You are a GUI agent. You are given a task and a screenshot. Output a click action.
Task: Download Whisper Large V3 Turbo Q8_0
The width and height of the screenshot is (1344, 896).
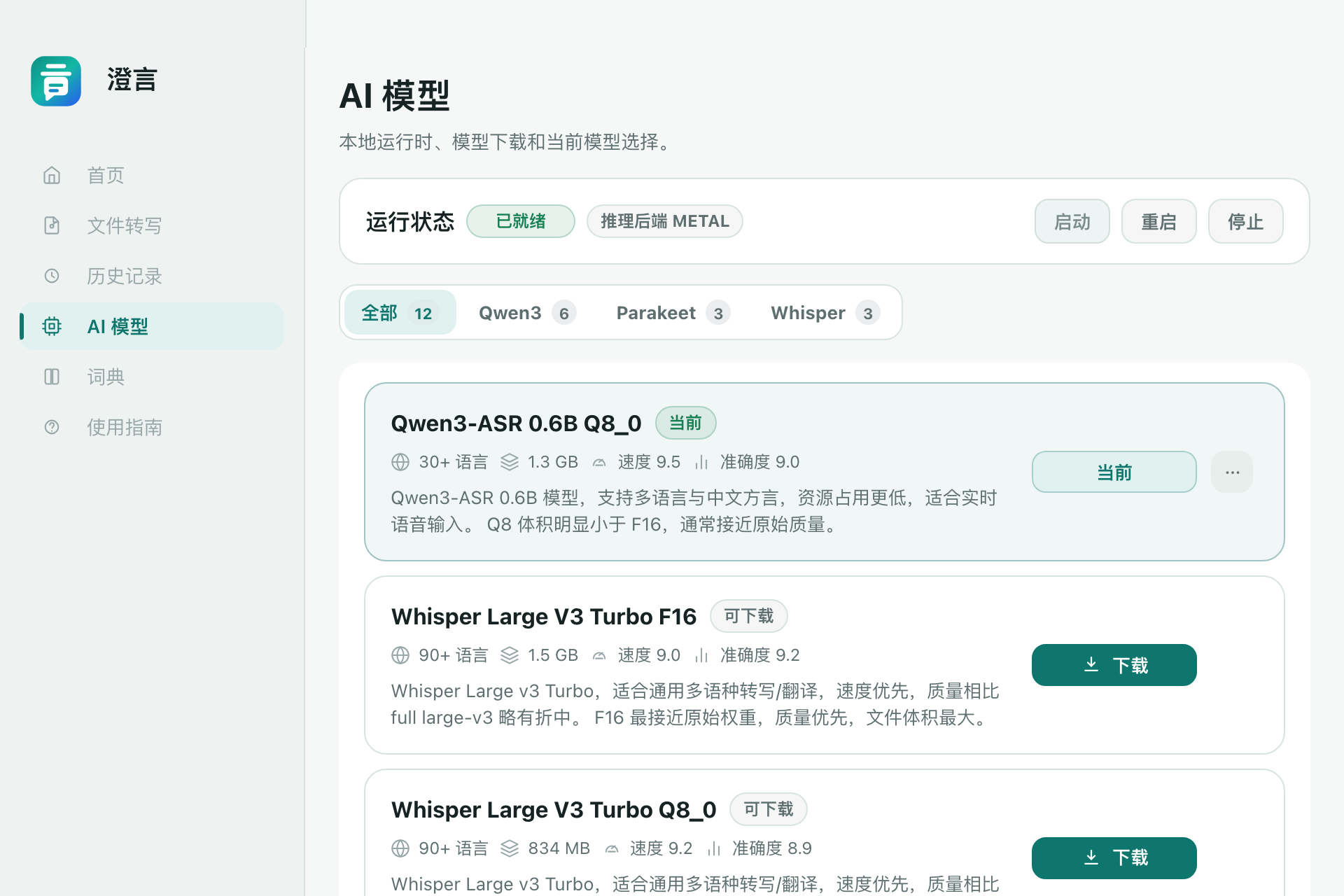pyautogui.click(x=1114, y=858)
